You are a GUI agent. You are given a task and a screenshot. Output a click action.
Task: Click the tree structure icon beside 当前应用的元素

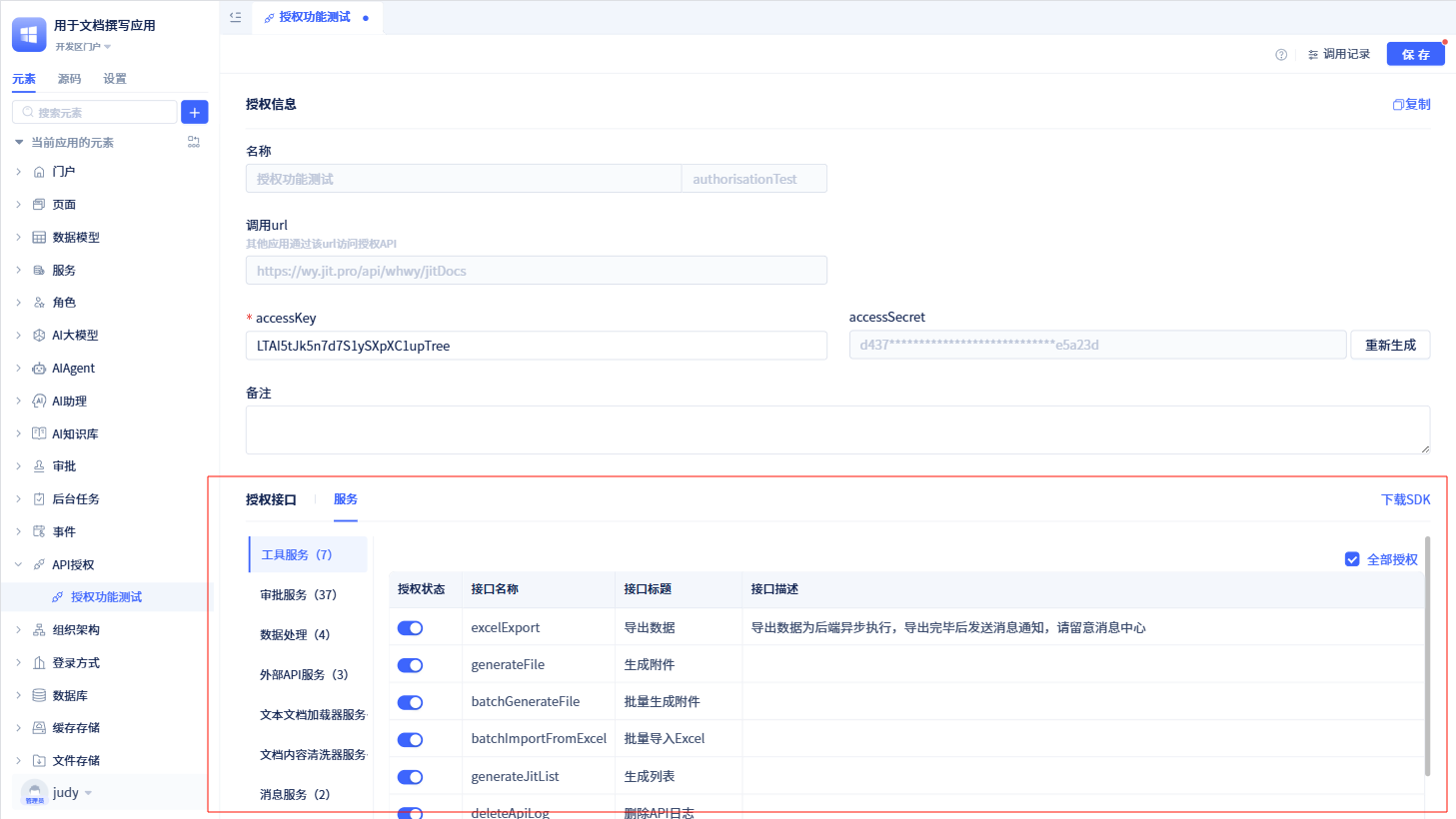[x=194, y=142]
